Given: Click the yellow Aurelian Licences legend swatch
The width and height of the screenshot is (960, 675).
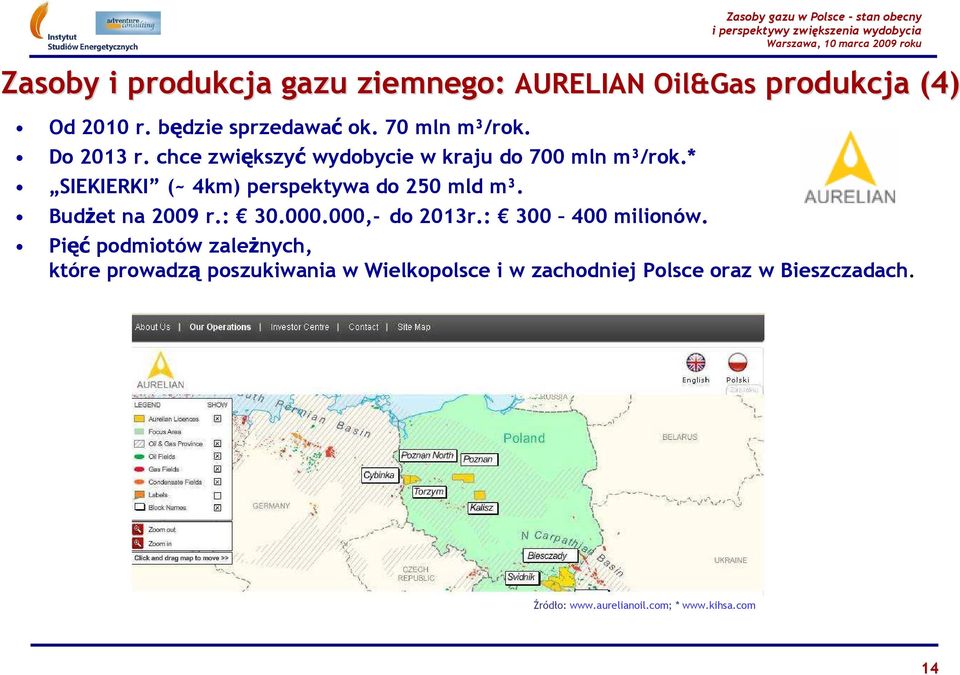Looking at the screenshot, I should [x=139, y=419].
